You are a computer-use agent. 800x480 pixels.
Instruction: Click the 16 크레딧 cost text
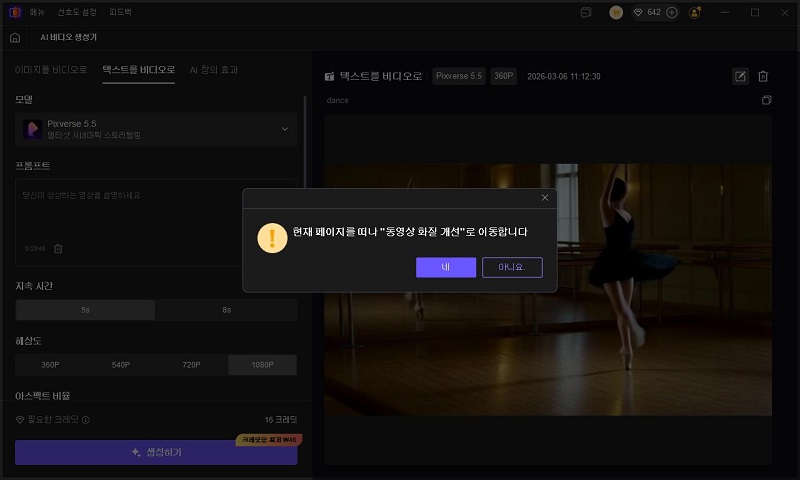click(x=281, y=419)
